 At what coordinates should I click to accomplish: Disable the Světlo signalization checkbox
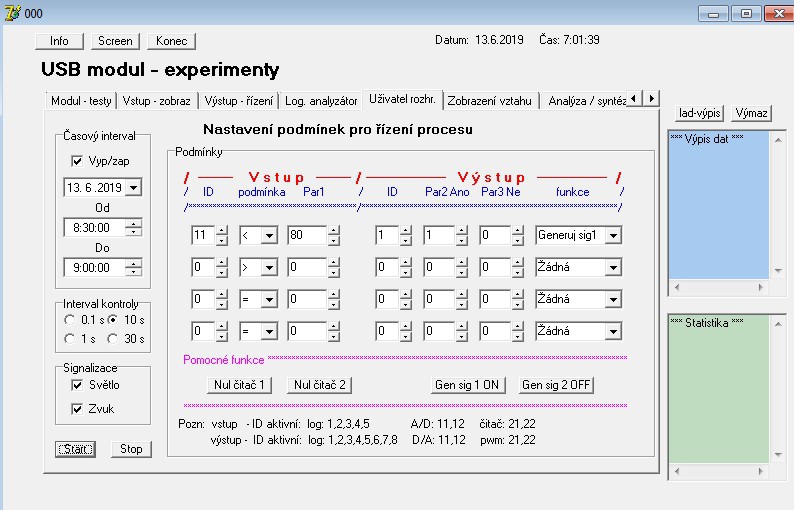click(78, 385)
